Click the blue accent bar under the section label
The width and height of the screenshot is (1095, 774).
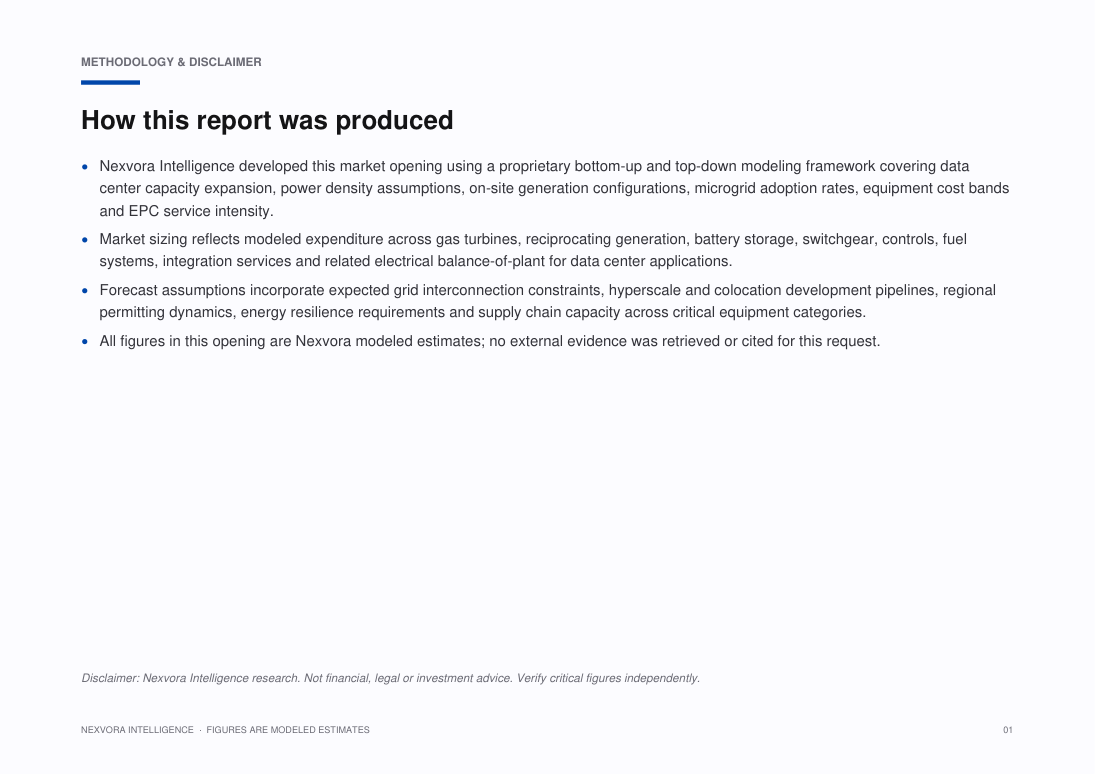(110, 82)
